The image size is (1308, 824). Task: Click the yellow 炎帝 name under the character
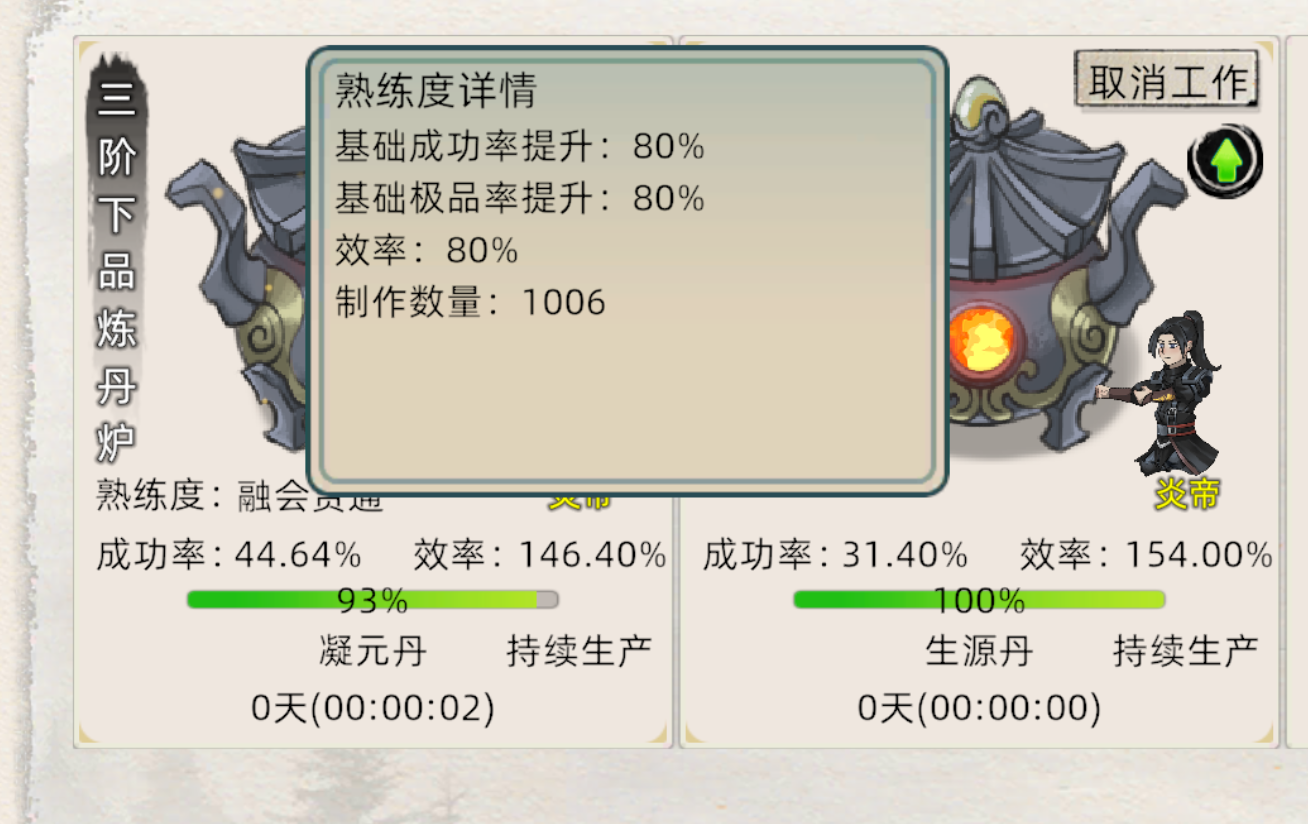point(1187,493)
